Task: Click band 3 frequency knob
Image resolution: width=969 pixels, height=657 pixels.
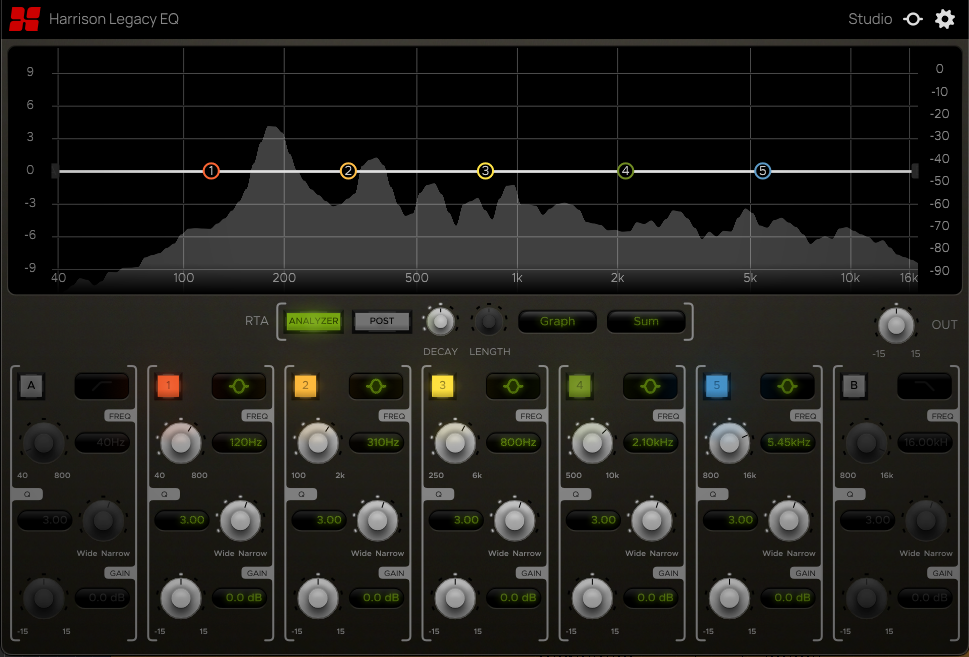Action: click(455, 443)
